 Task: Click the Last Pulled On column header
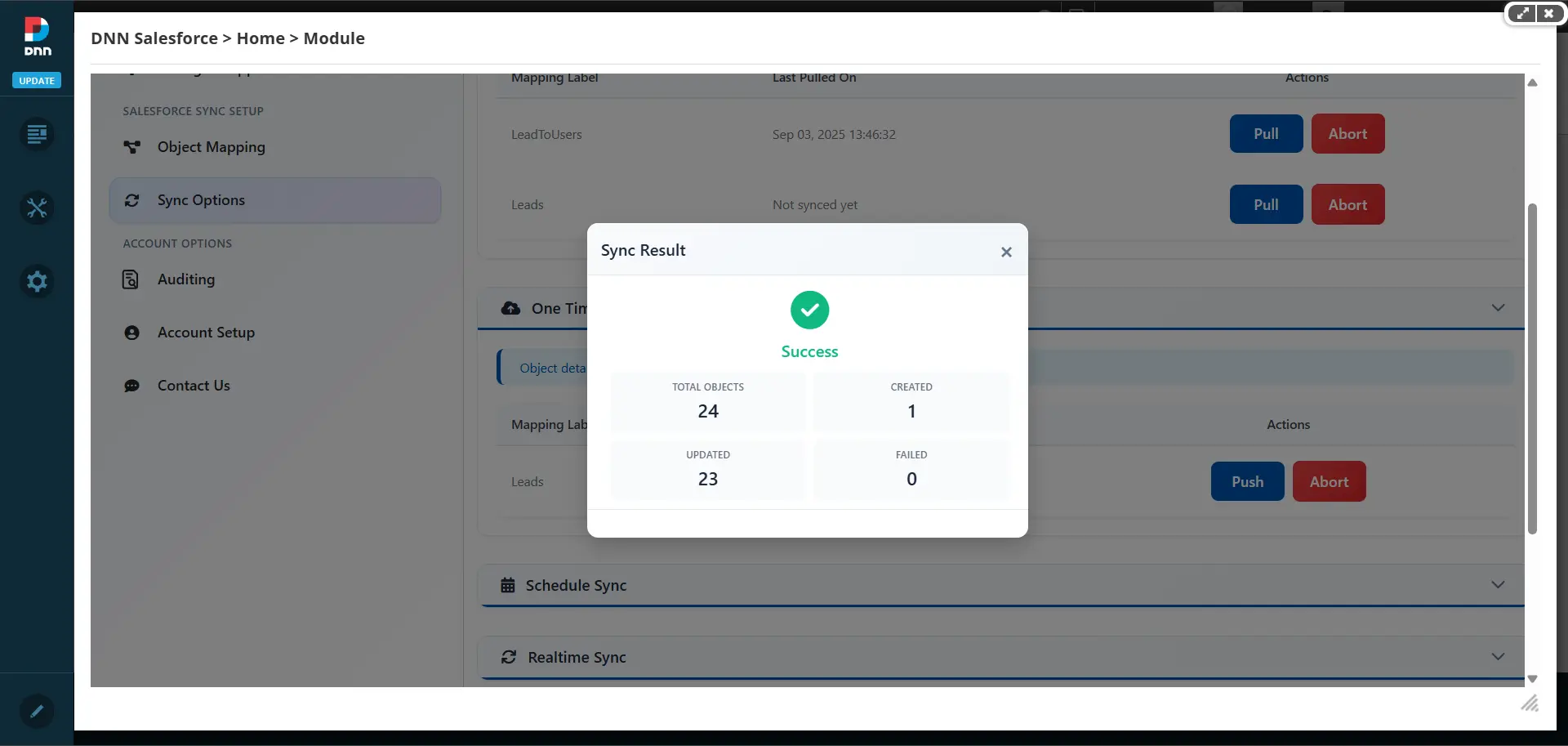(814, 78)
